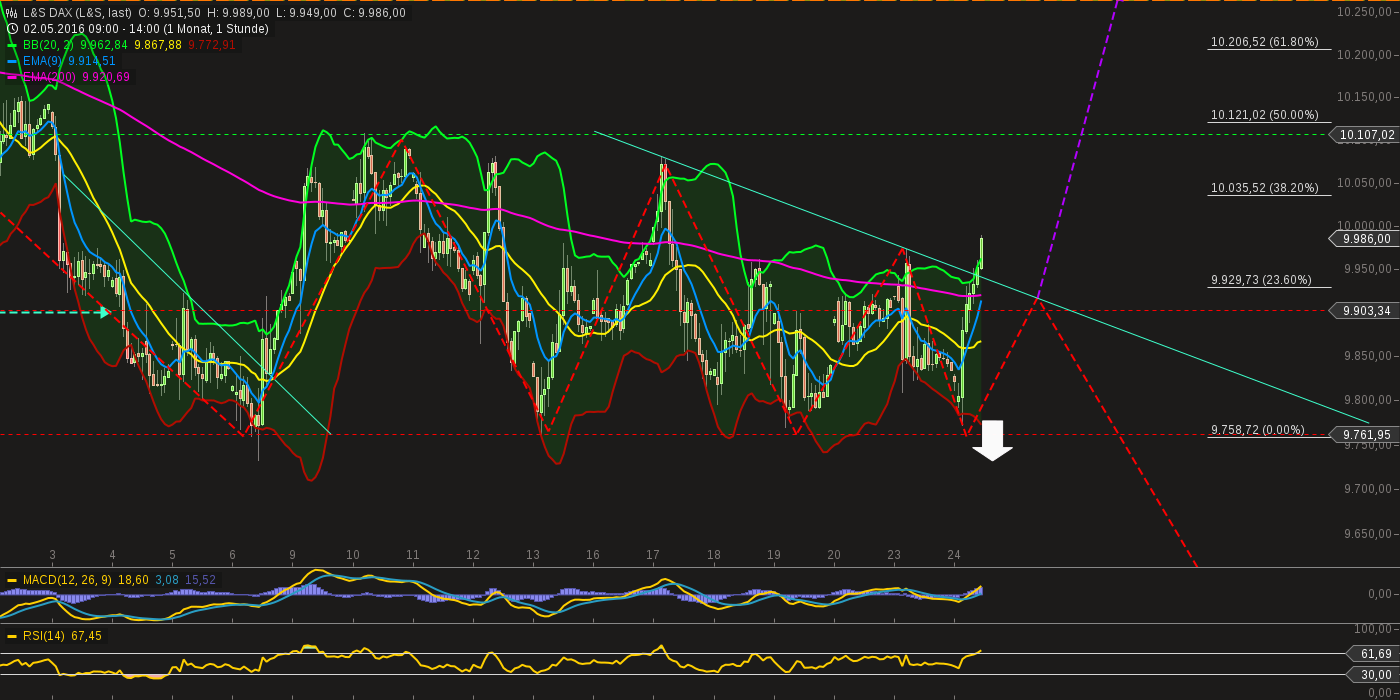
Task: Click the high value H: 9.989,00
Action: [238, 13]
